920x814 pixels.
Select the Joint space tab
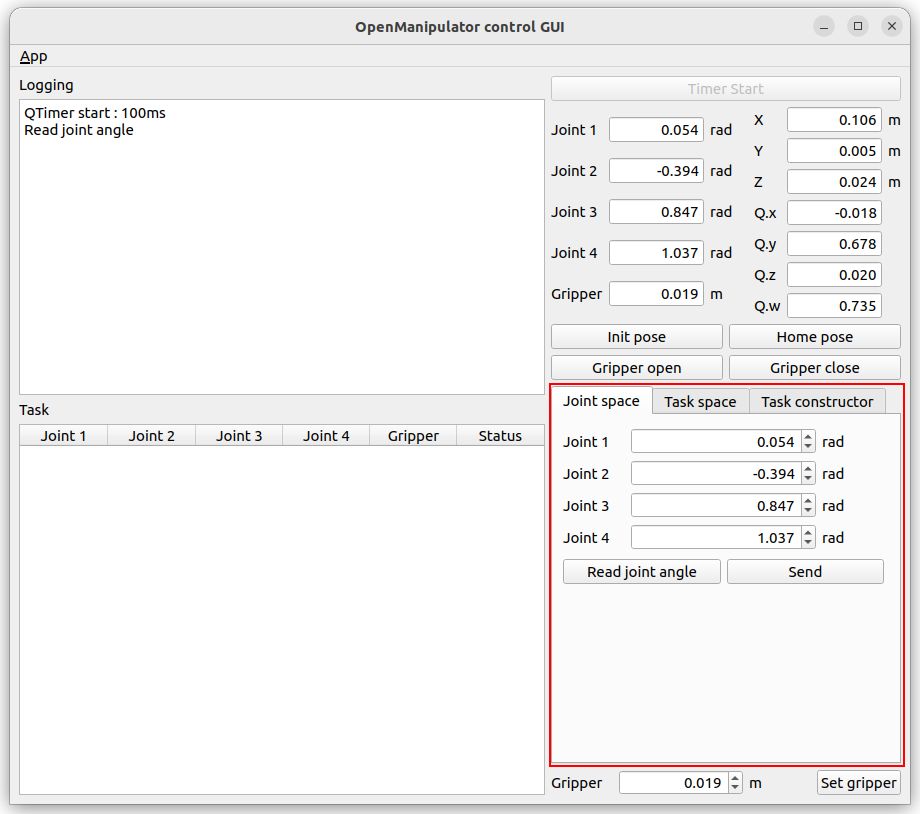pyautogui.click(x=601, y=401)
